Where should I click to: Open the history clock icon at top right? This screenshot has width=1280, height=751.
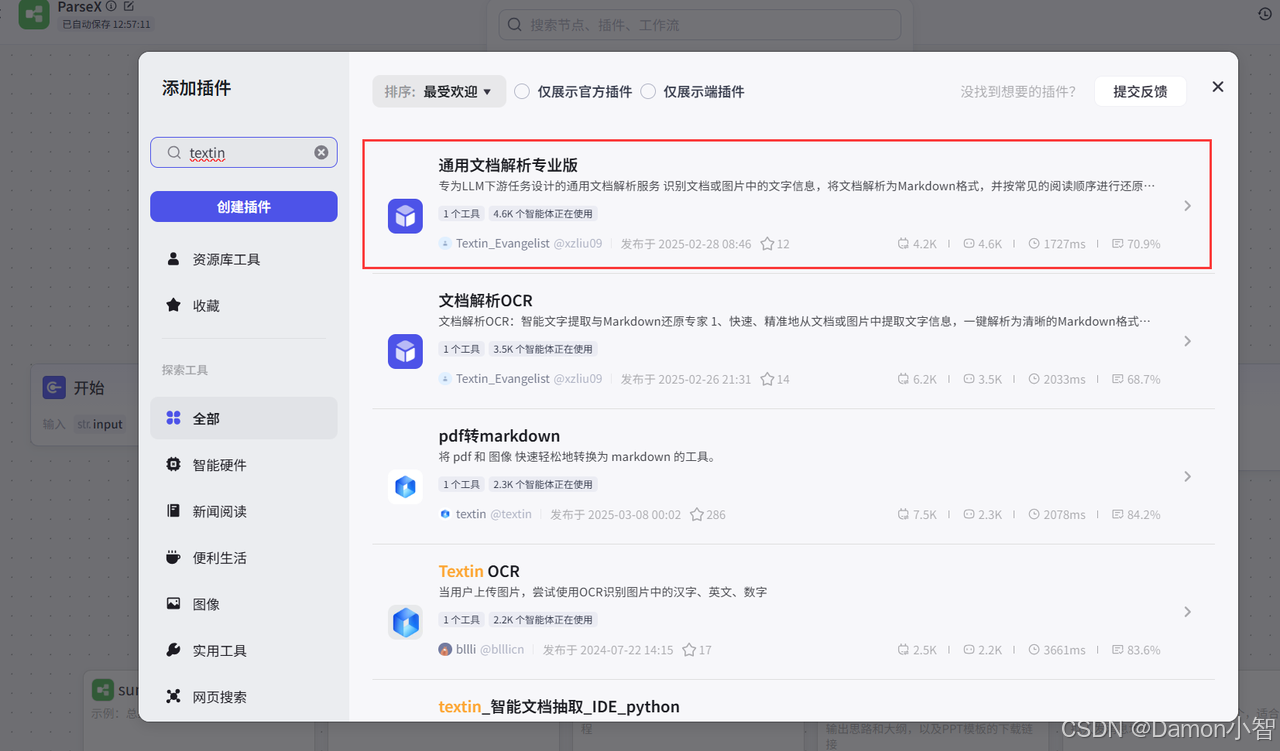coord(1264,14)
